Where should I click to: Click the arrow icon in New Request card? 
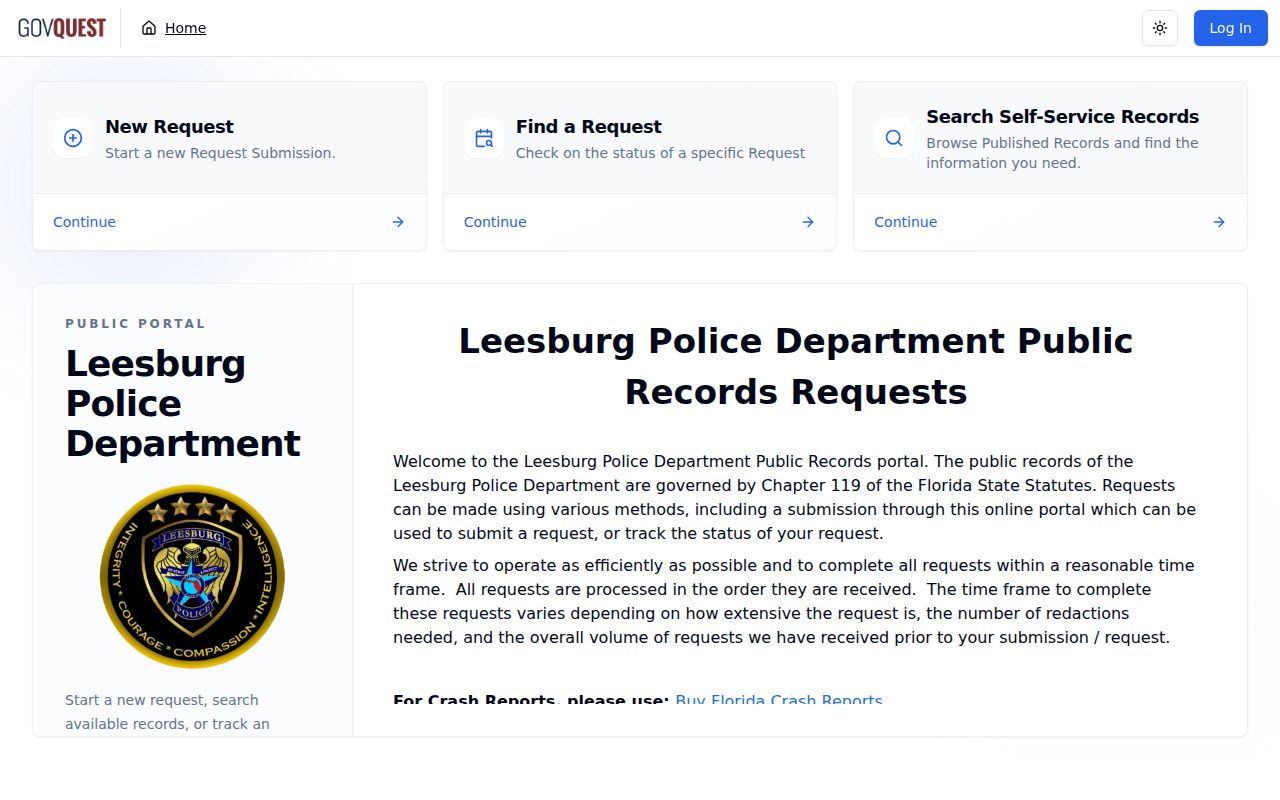[x=398, y=222]
